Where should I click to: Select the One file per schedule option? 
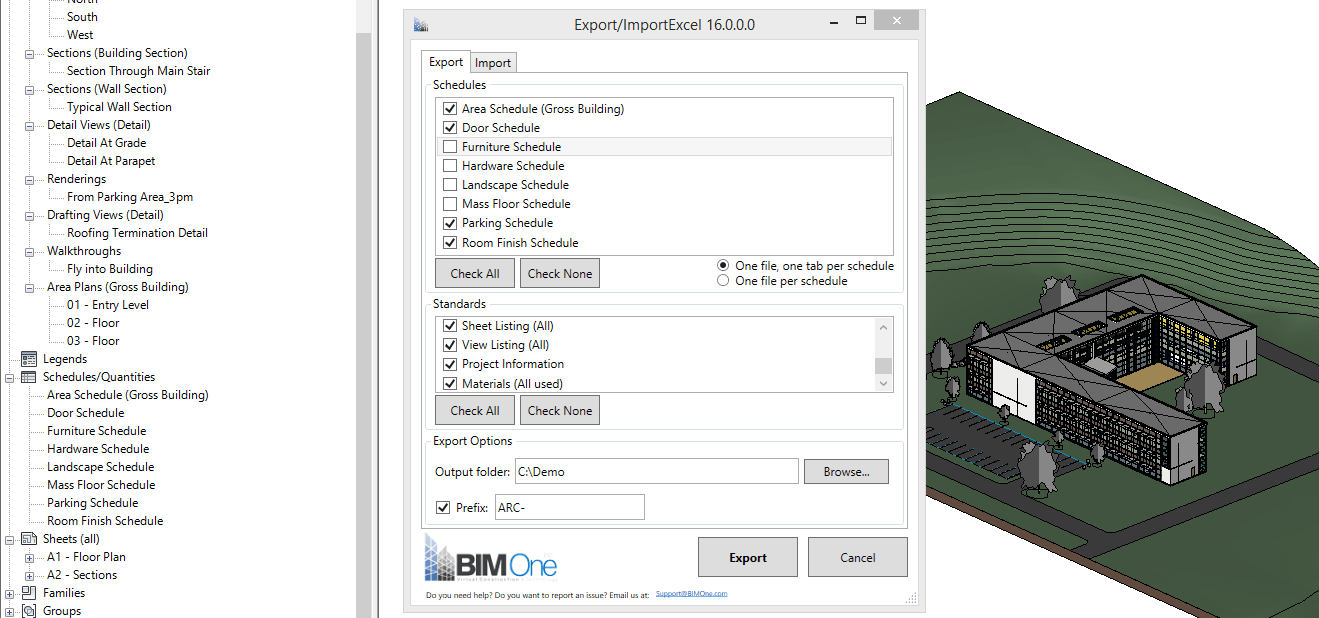click(x=723, y=279)
